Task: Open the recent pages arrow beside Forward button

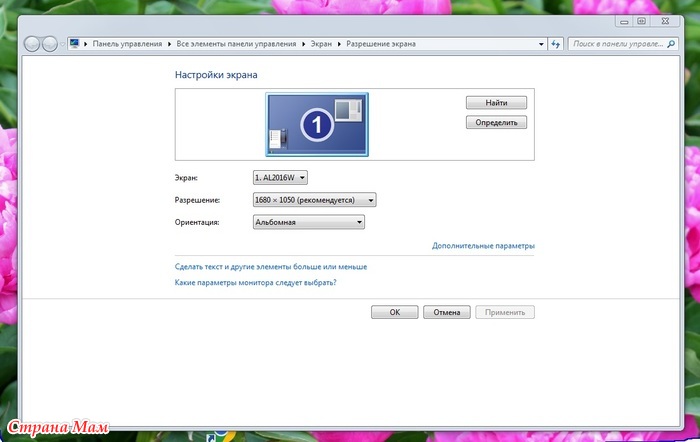Action: pos(62,44)
